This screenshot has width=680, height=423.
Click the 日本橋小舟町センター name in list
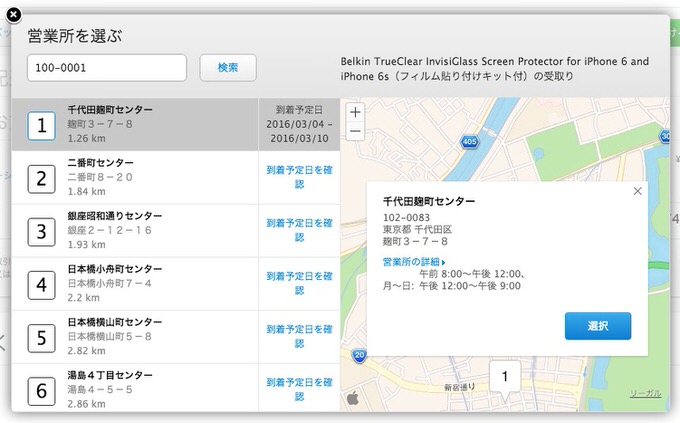pyautogui.click(x=115, y=269)
